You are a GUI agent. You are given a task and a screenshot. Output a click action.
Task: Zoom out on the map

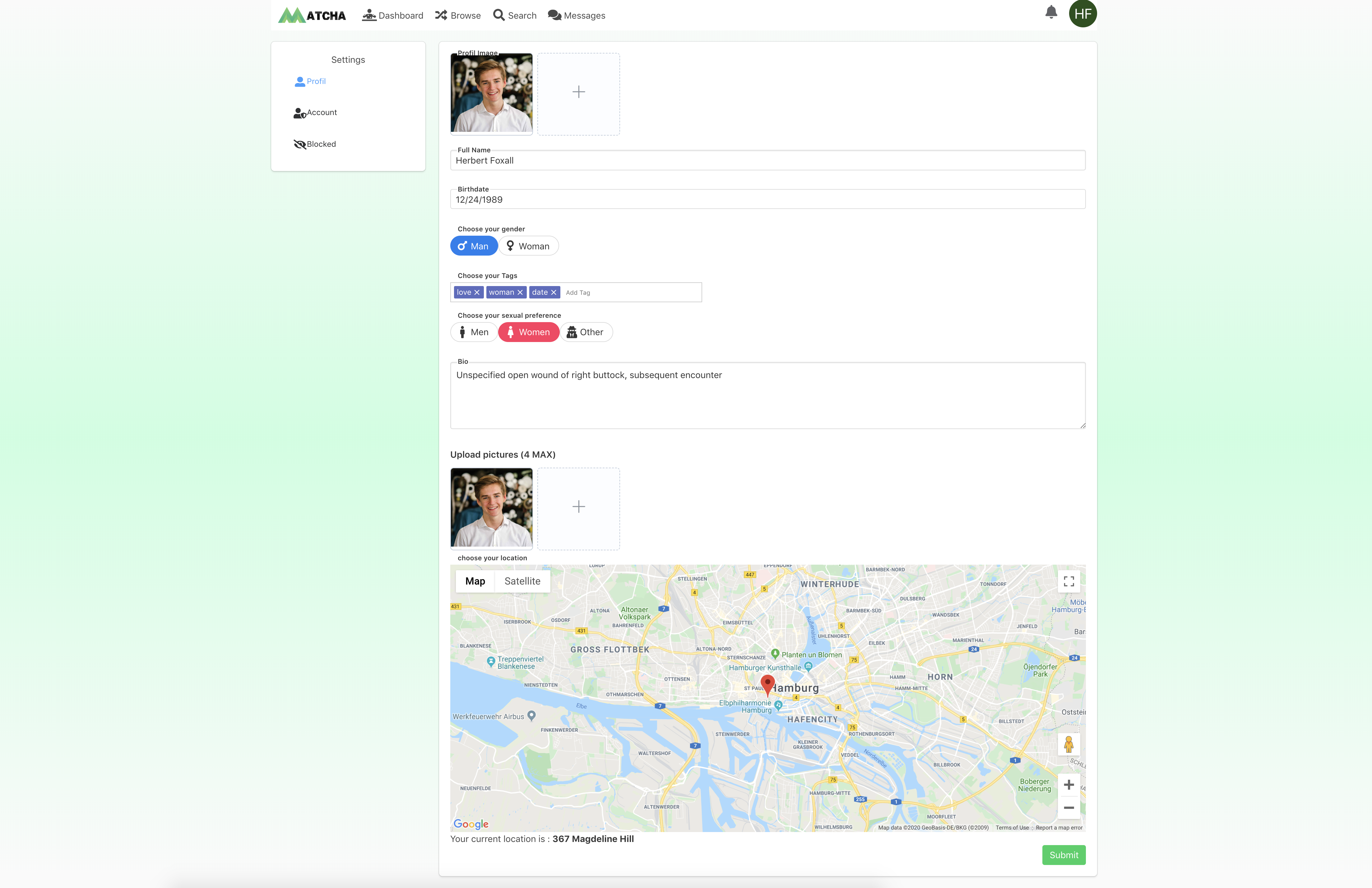(1068, 808)
